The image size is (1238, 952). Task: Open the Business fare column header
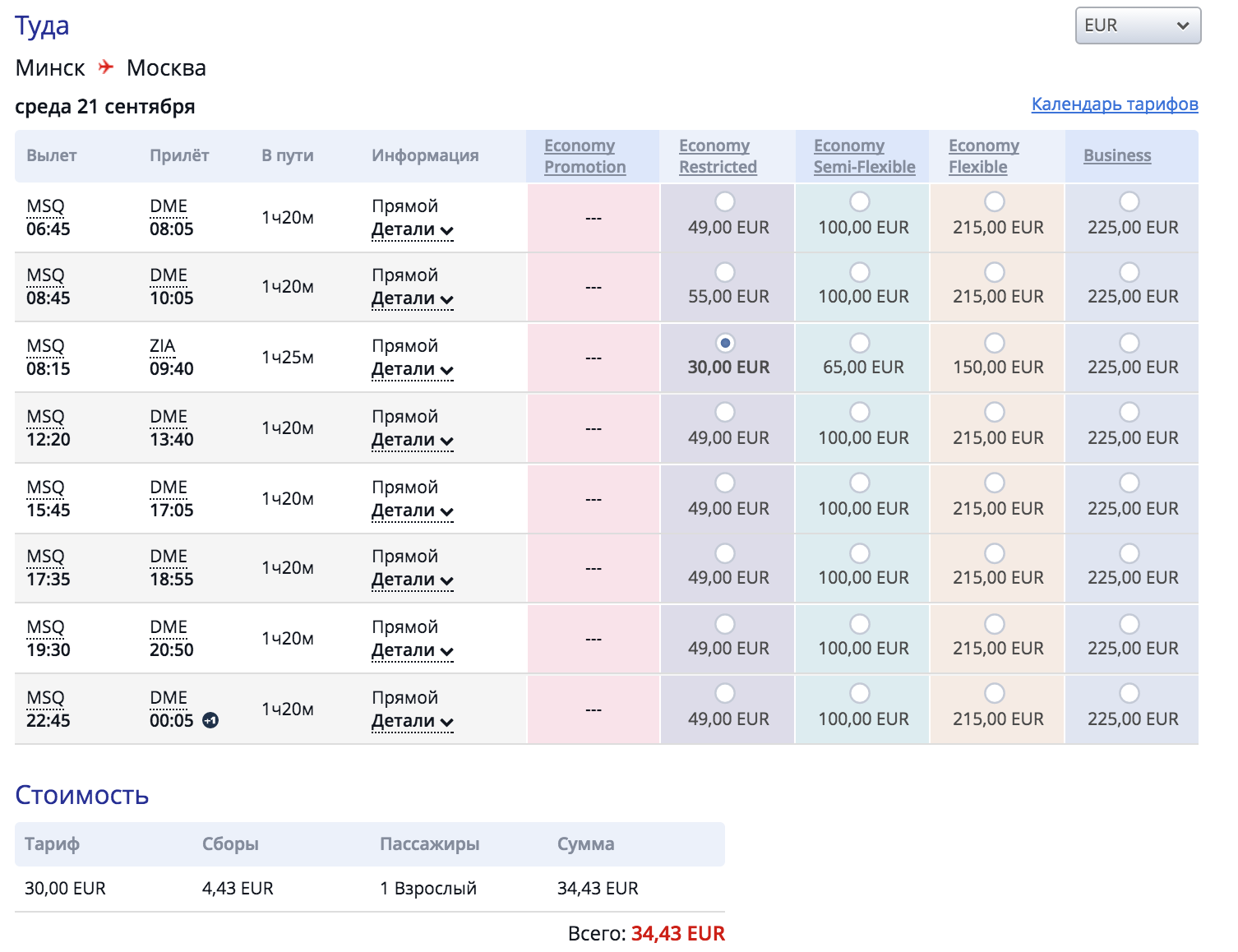[1116, 155]
